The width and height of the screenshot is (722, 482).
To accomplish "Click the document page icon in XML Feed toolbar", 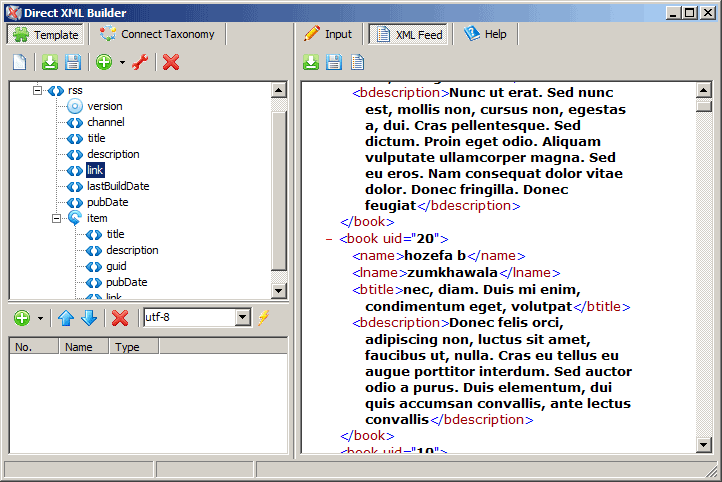I will 357,63.
